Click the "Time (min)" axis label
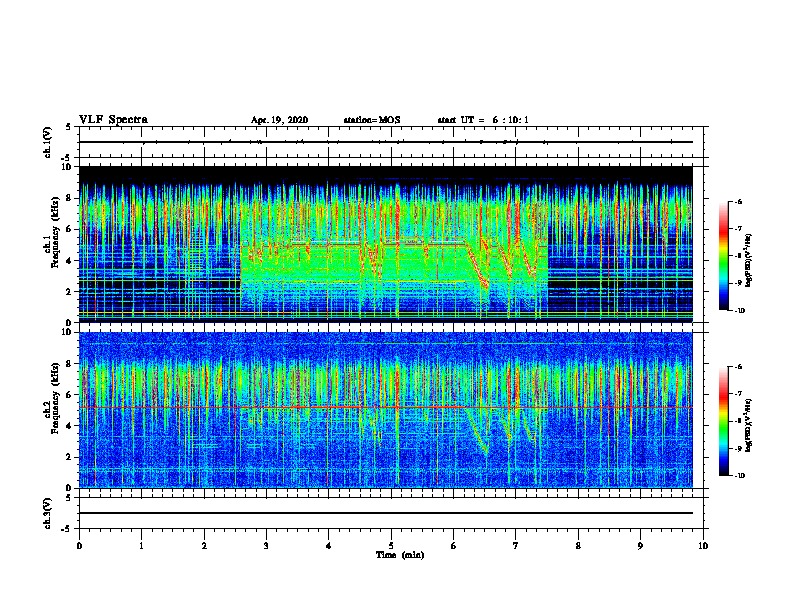 point(400,555)
